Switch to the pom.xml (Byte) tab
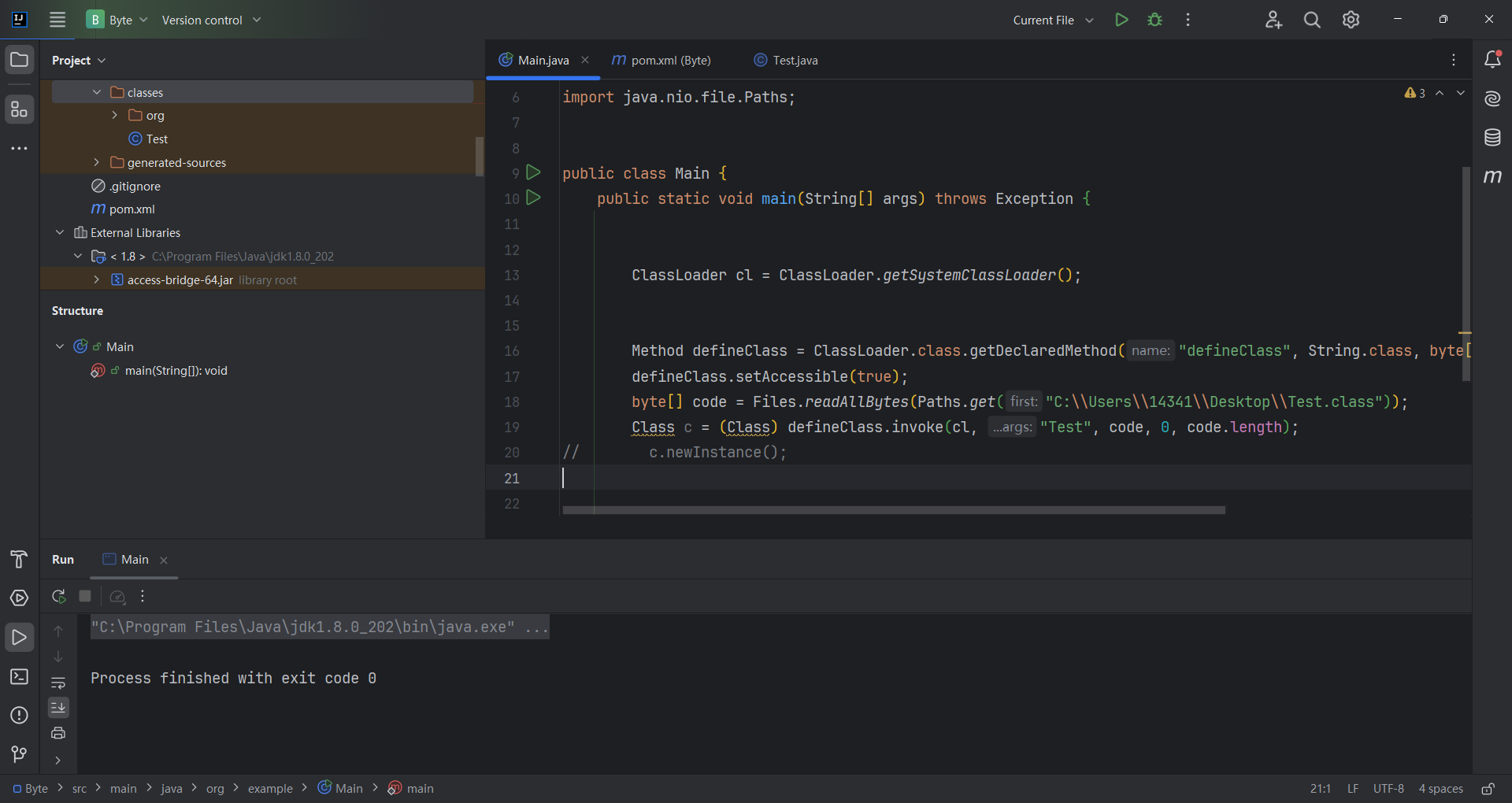 pyautogui.click(x=661, y=60)
